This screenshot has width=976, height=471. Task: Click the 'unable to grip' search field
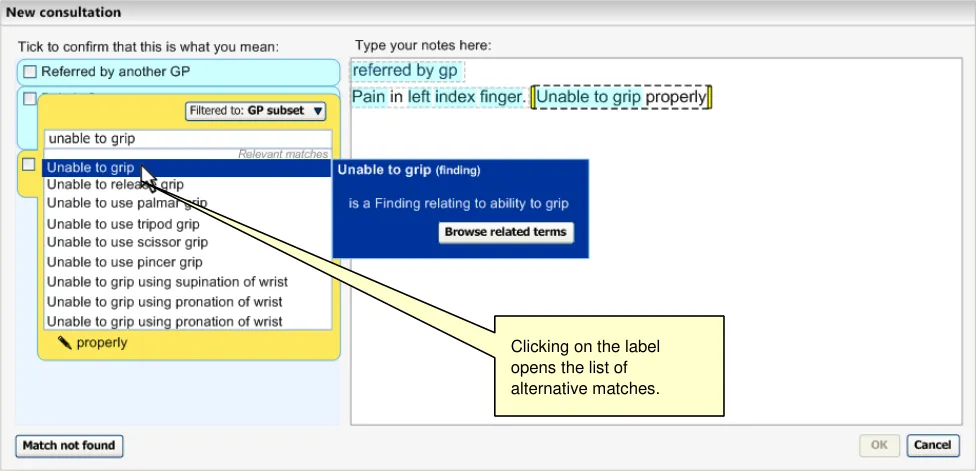[188, 139]
